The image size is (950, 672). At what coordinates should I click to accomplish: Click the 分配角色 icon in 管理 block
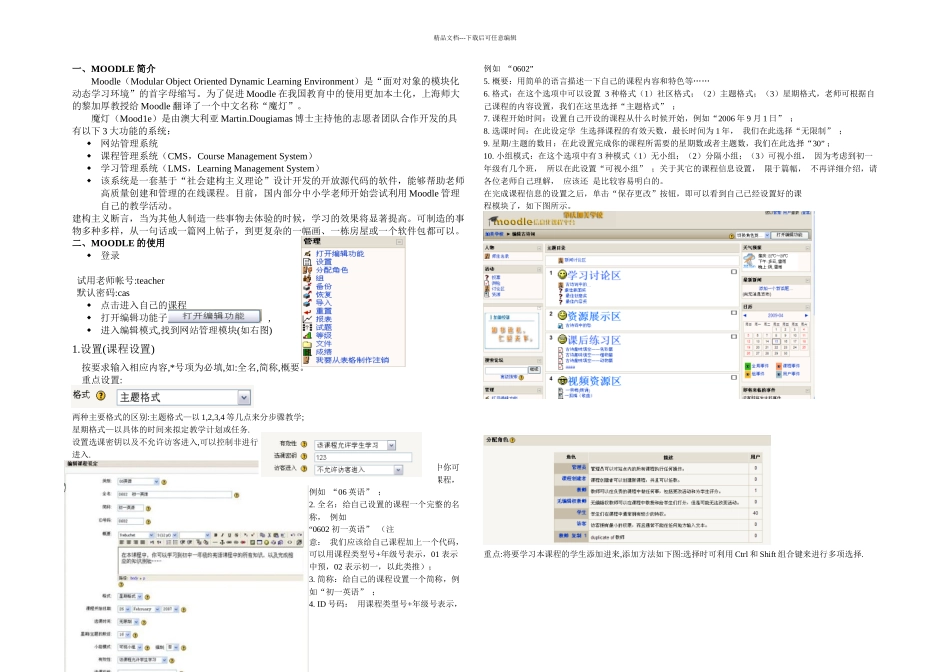click(308, 270)
